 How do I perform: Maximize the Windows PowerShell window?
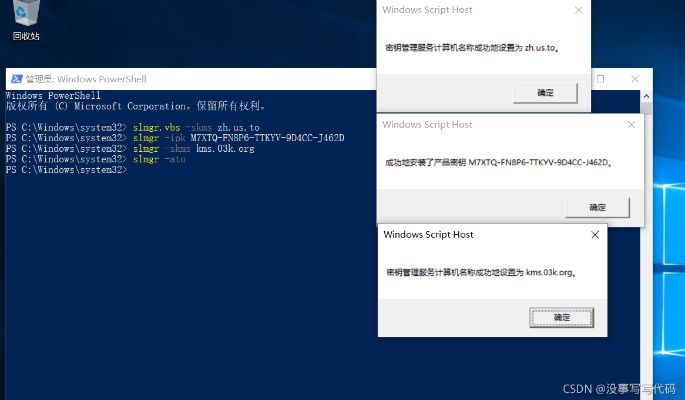click(x=601, y=79)
